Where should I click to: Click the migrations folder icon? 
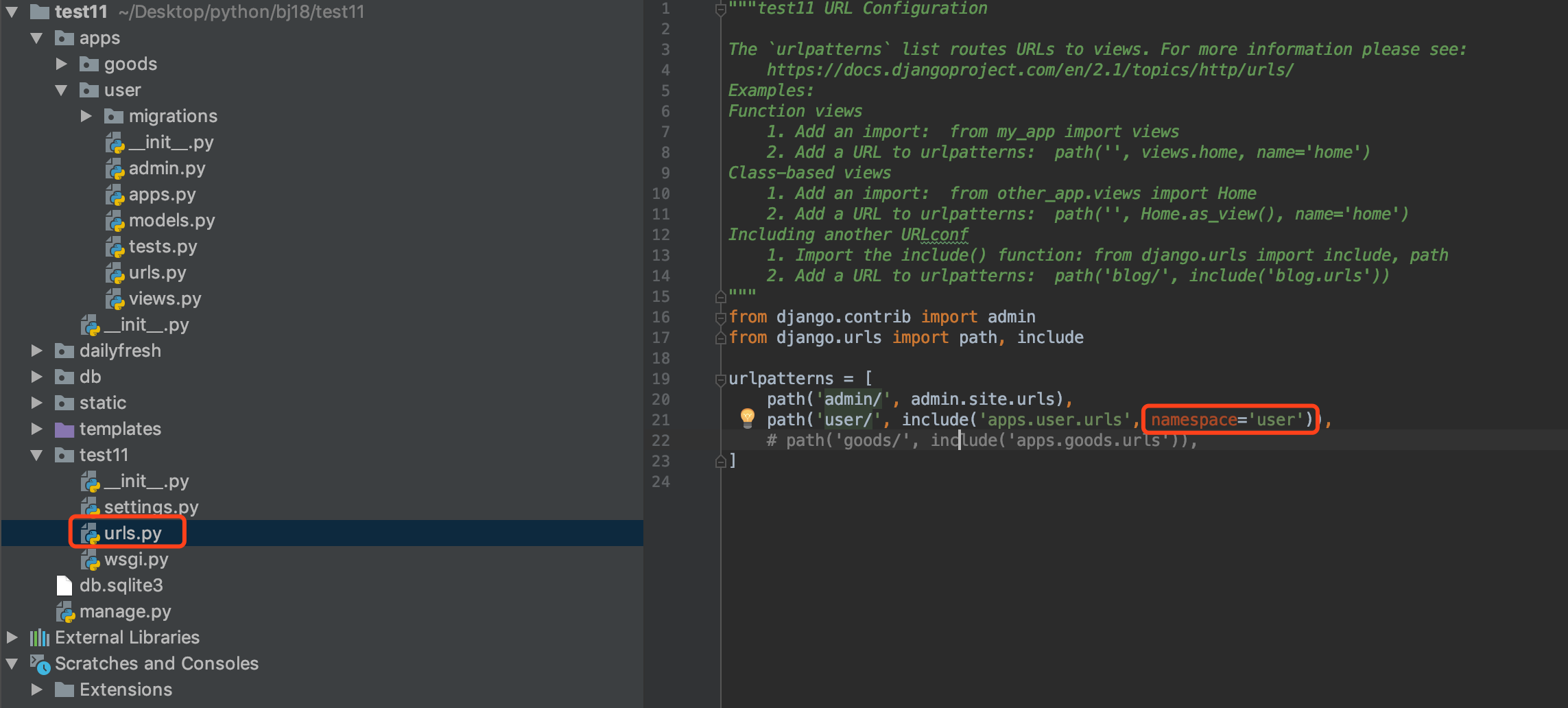[114, 116]
